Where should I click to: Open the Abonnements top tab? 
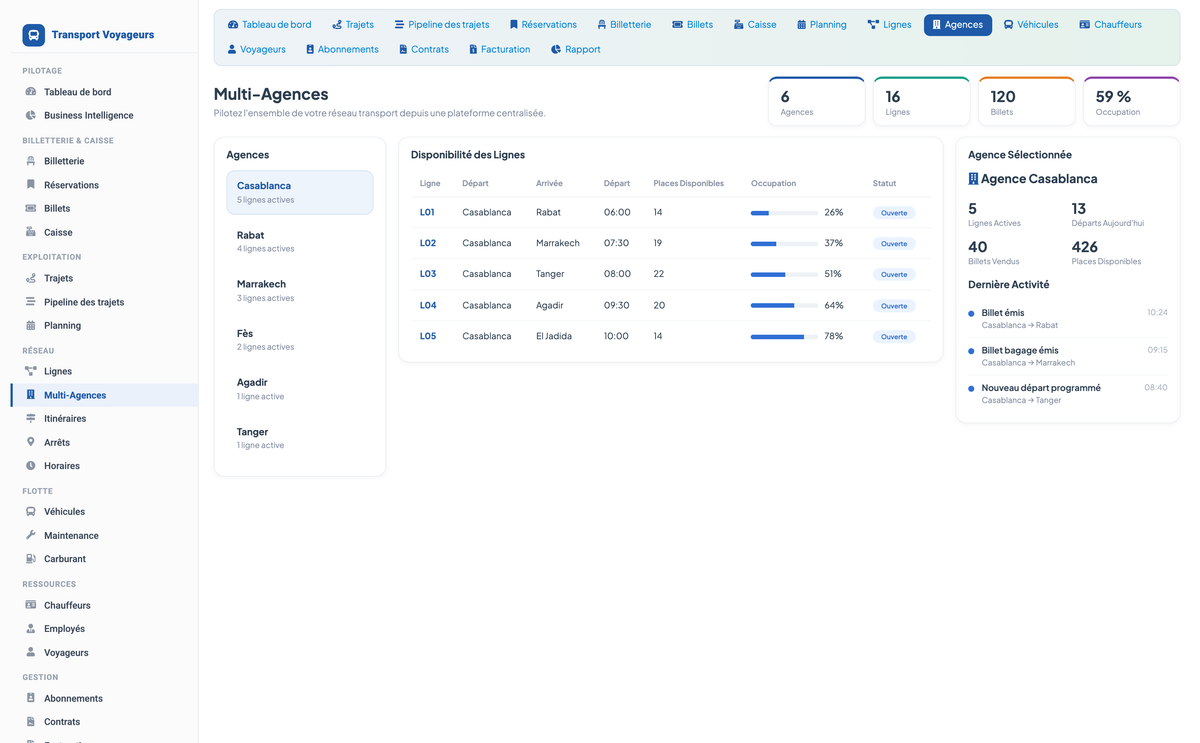[x=342, y=49]
